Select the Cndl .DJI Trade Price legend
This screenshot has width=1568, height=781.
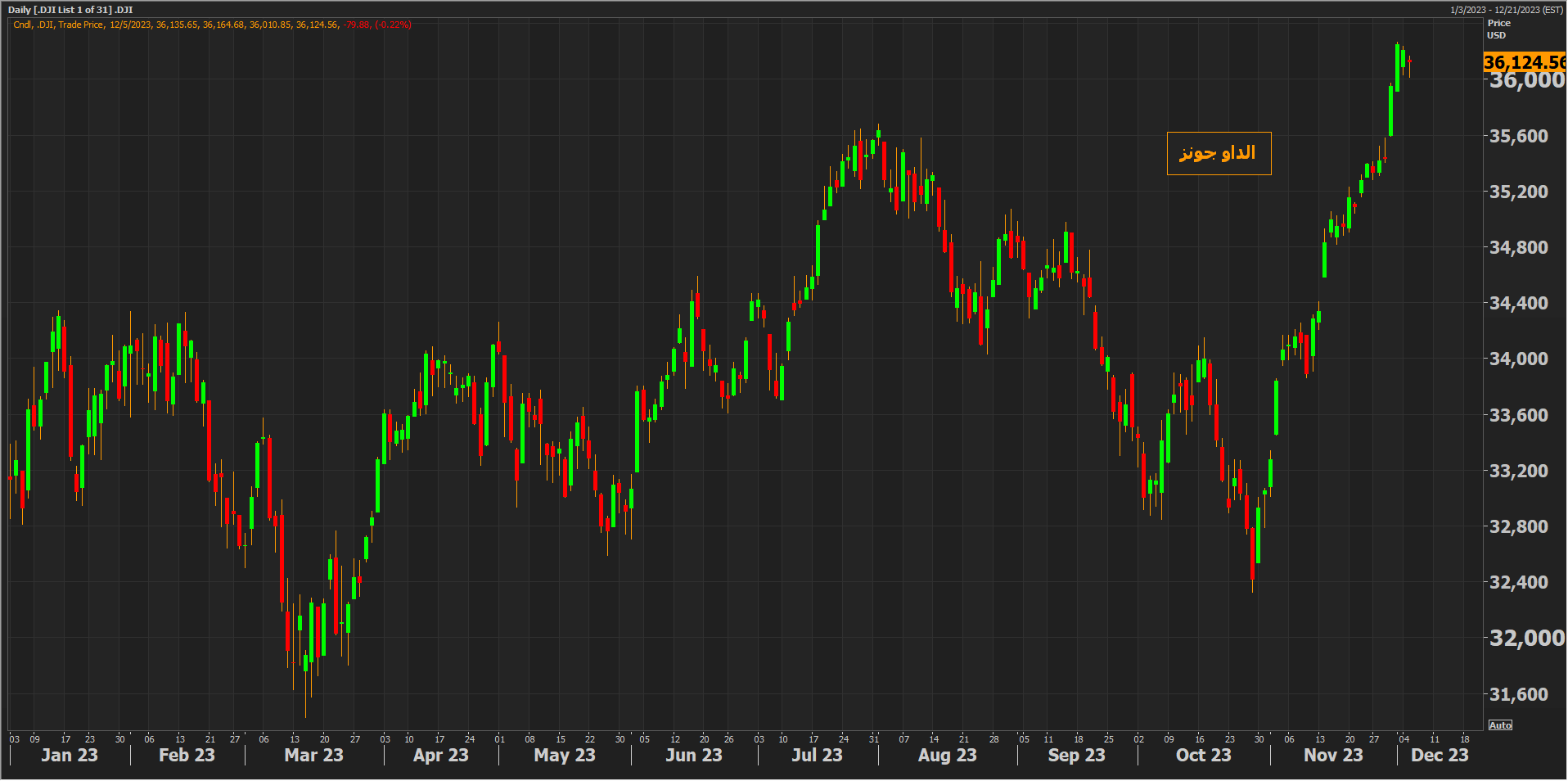59,25
